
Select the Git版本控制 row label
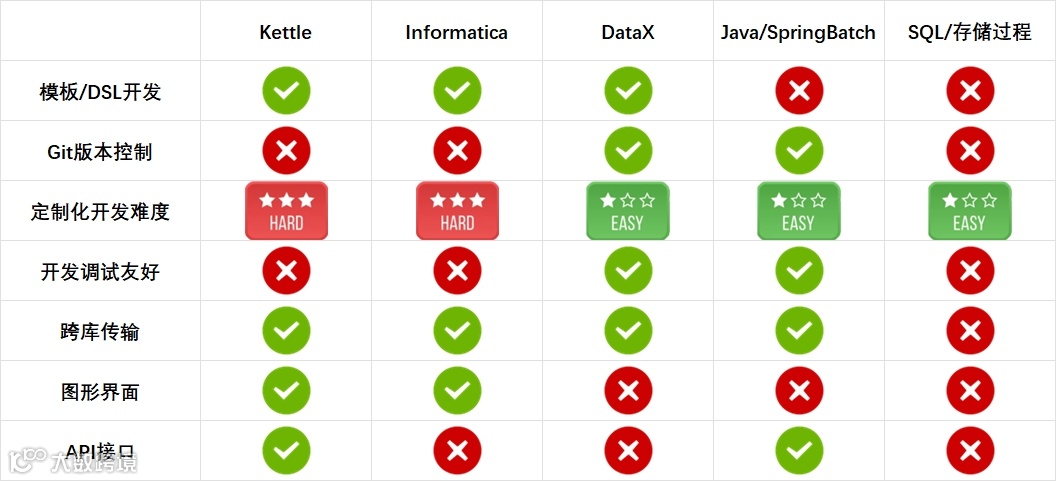(100, 152)
